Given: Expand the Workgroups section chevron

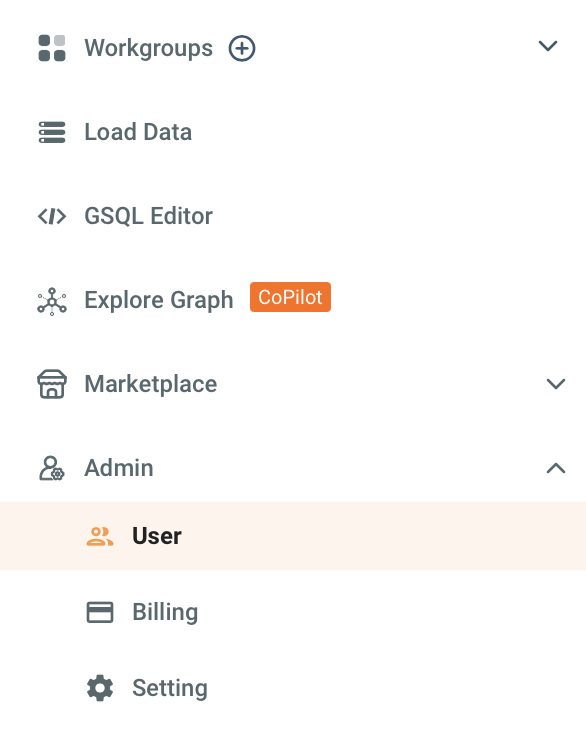Looking at the screenshot, I should [548, 46].
